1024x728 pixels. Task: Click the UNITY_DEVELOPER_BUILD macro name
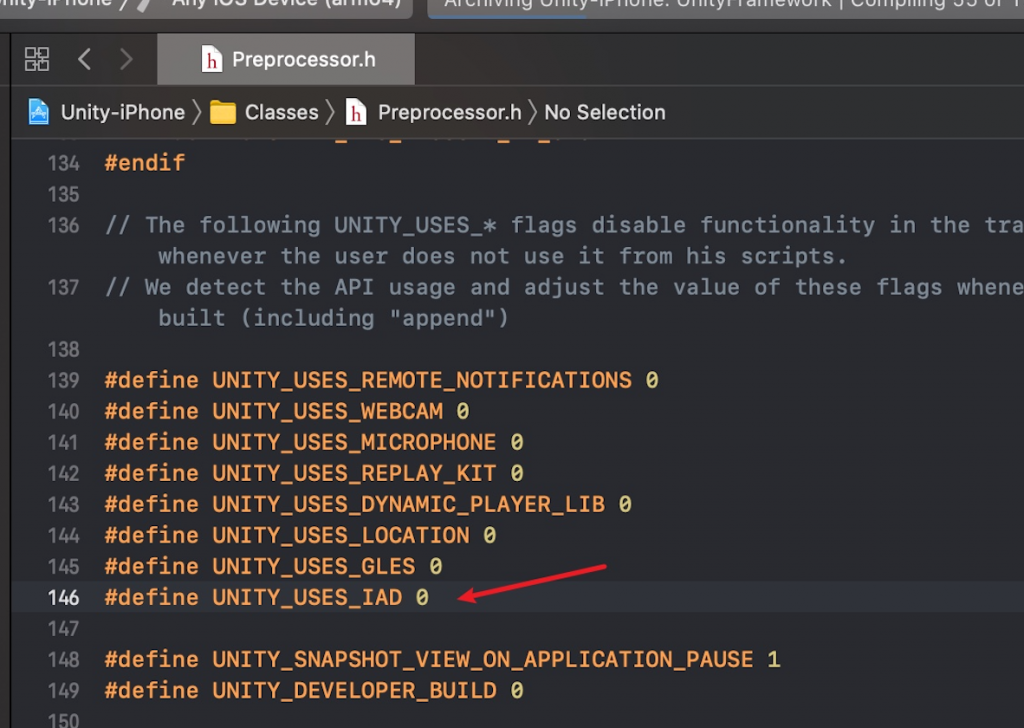353,691
